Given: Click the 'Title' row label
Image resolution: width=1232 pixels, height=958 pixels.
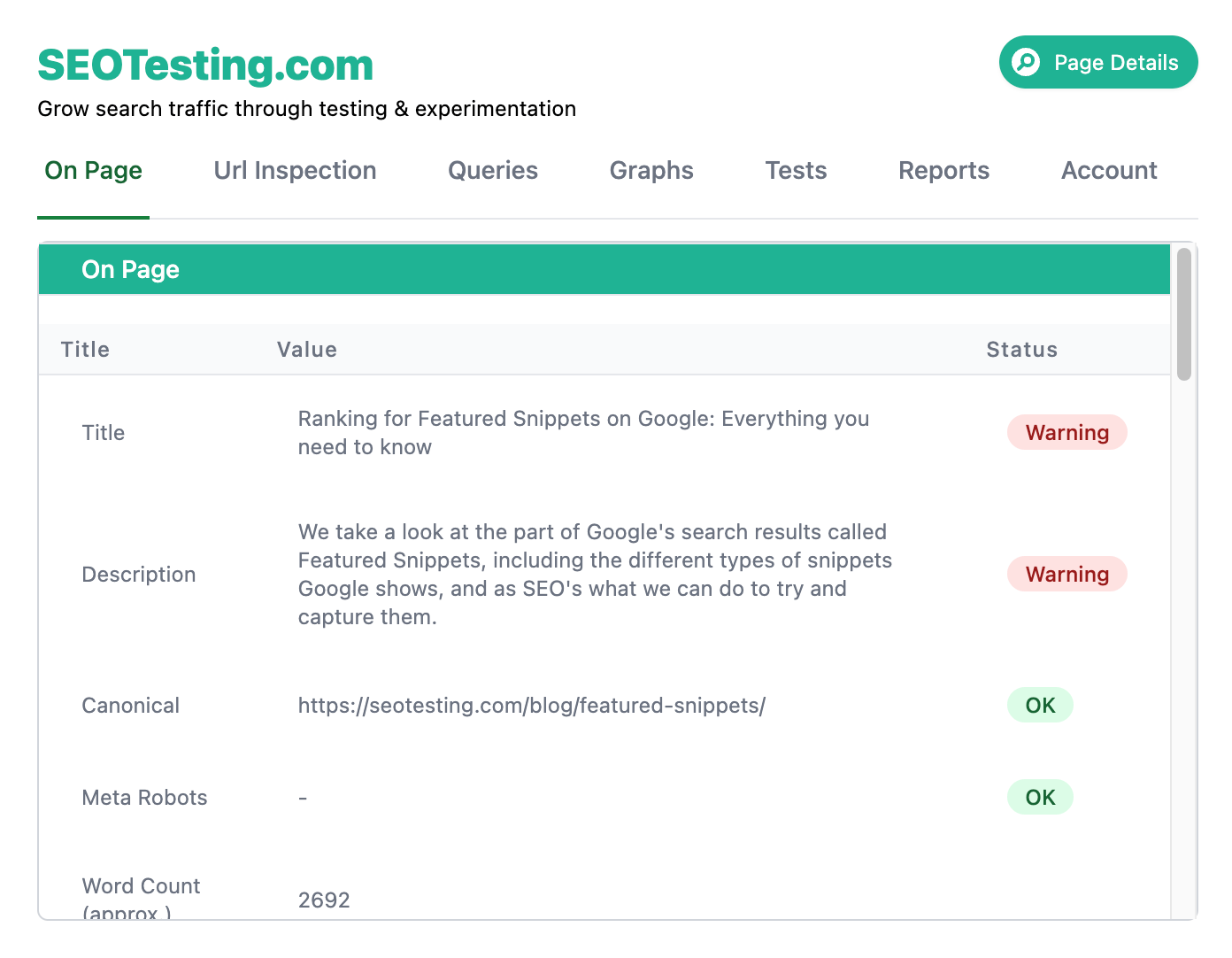Looking at the screenshot, I should pyautogui.click(x=103, y=433).
